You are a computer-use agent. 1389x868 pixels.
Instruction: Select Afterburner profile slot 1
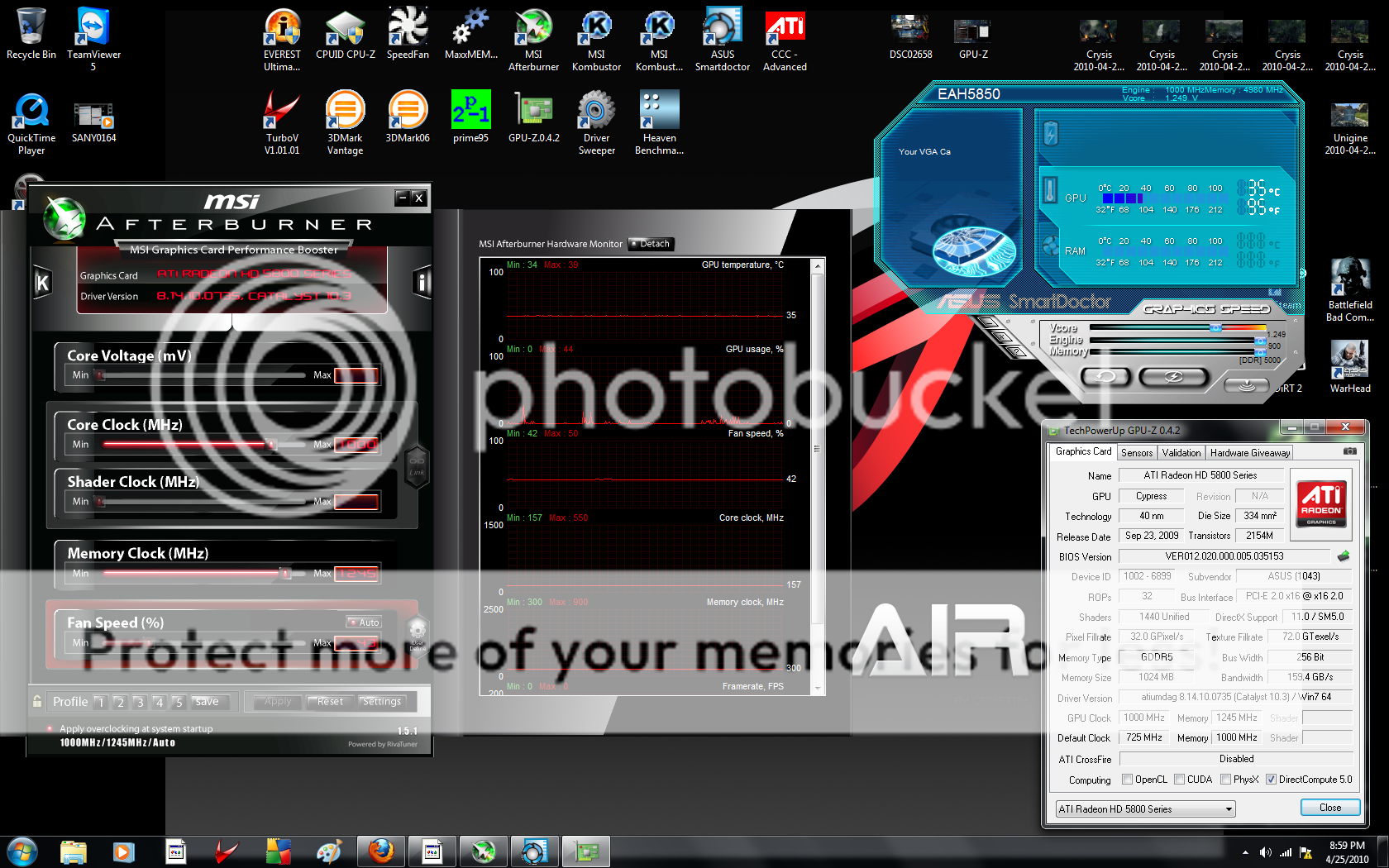tap(100, 702)
